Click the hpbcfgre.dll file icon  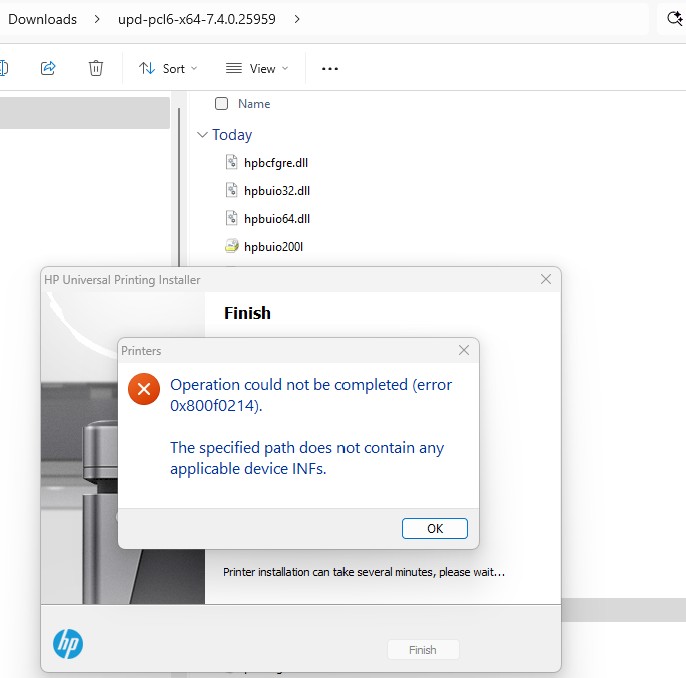click(231, 162)
